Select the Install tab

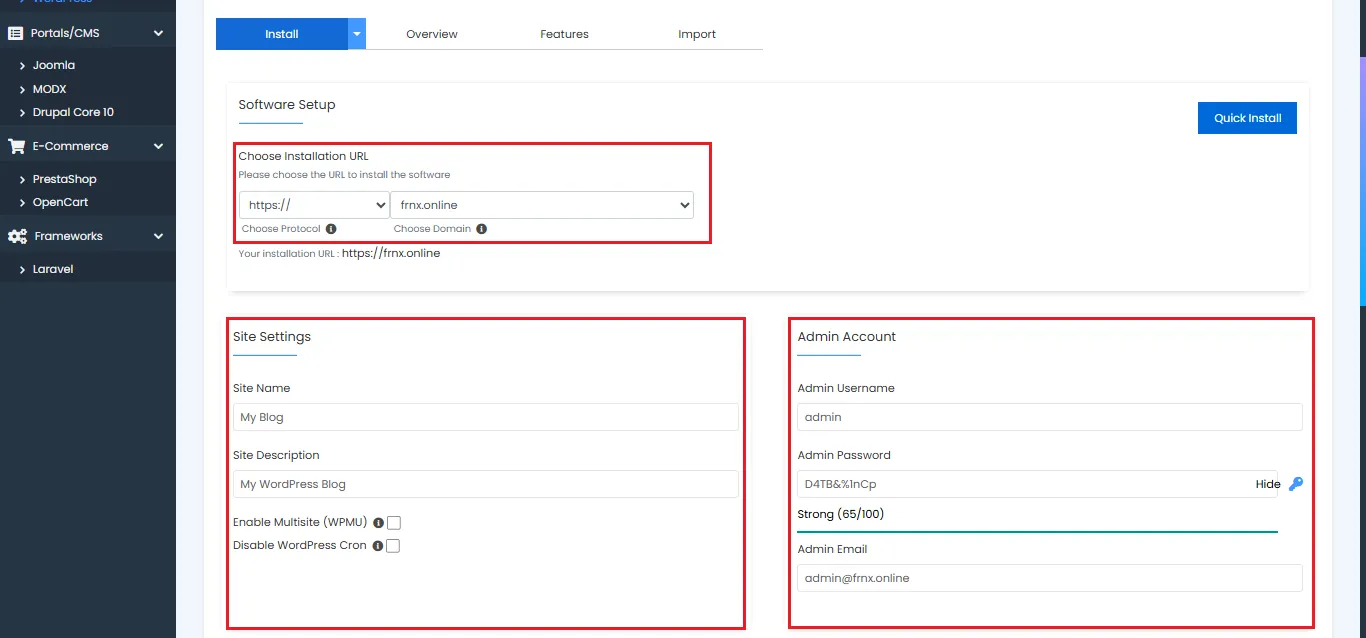coord(282,34)
